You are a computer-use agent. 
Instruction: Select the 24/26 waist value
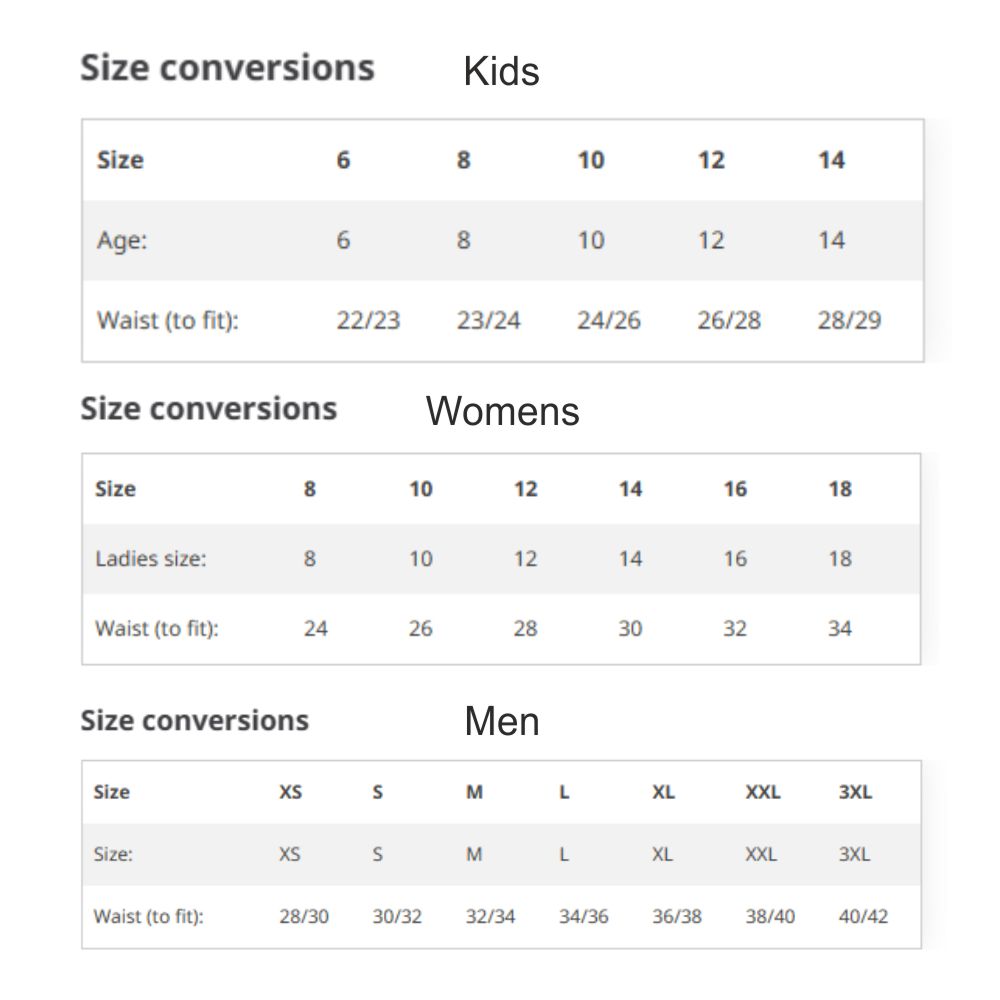(609, 321)
